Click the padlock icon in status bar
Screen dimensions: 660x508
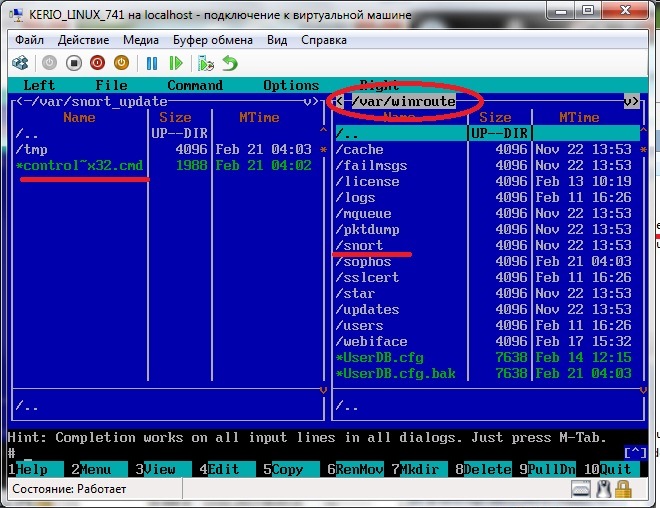pyautogui.click(x=623, y=489)
